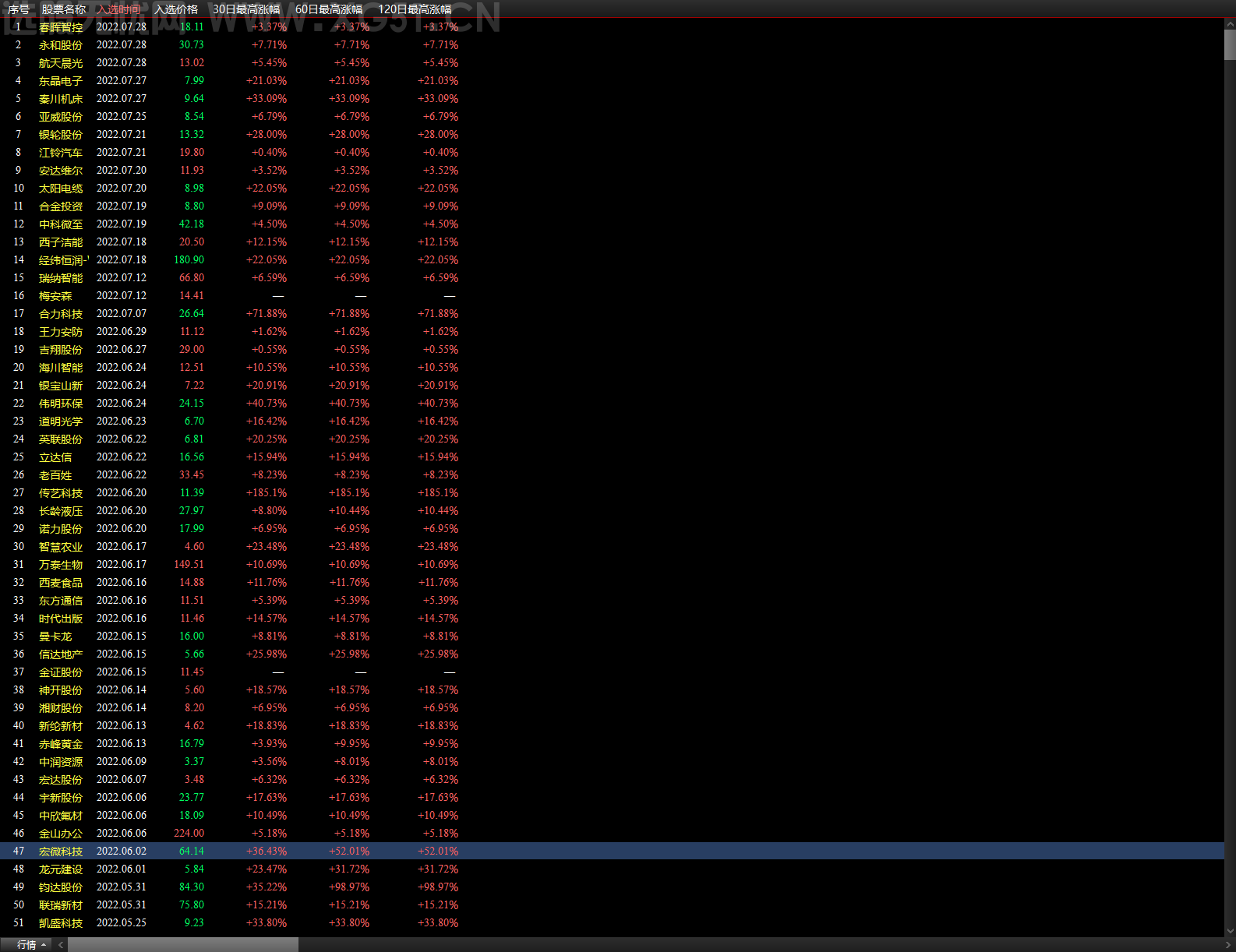Click the vertical scrollbar up arrow
The image size is (1236, 952).
click(1230, 23)
